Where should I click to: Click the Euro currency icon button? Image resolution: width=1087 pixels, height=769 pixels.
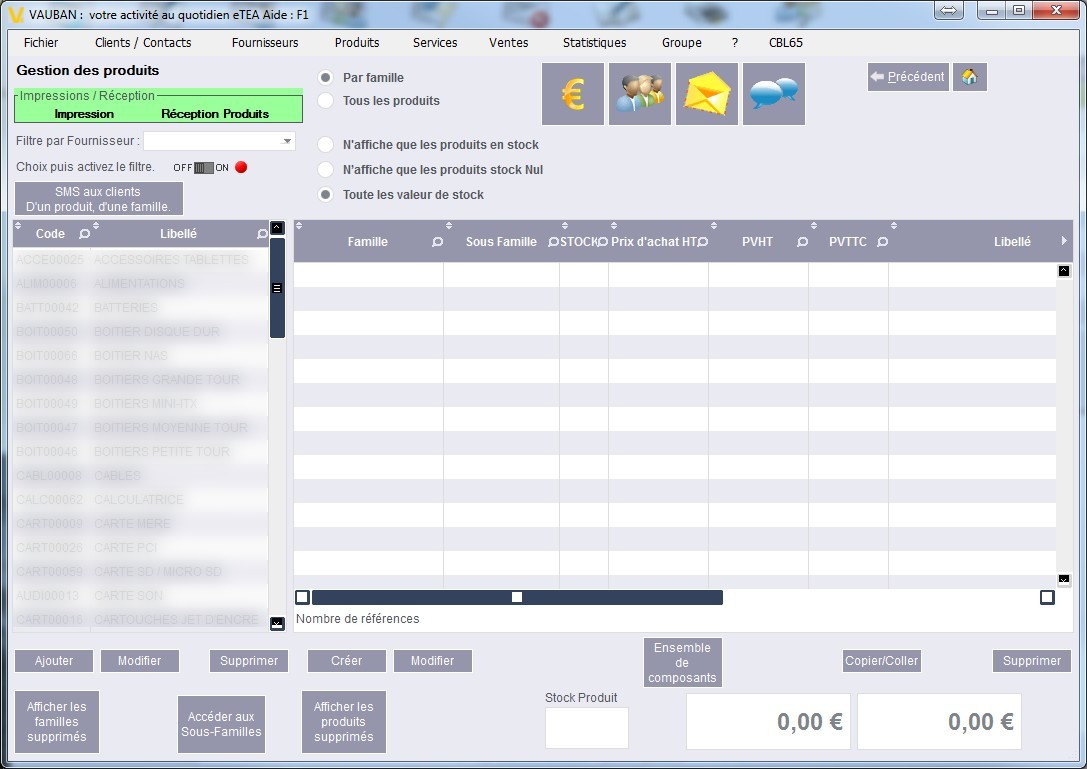pos(572,94)
